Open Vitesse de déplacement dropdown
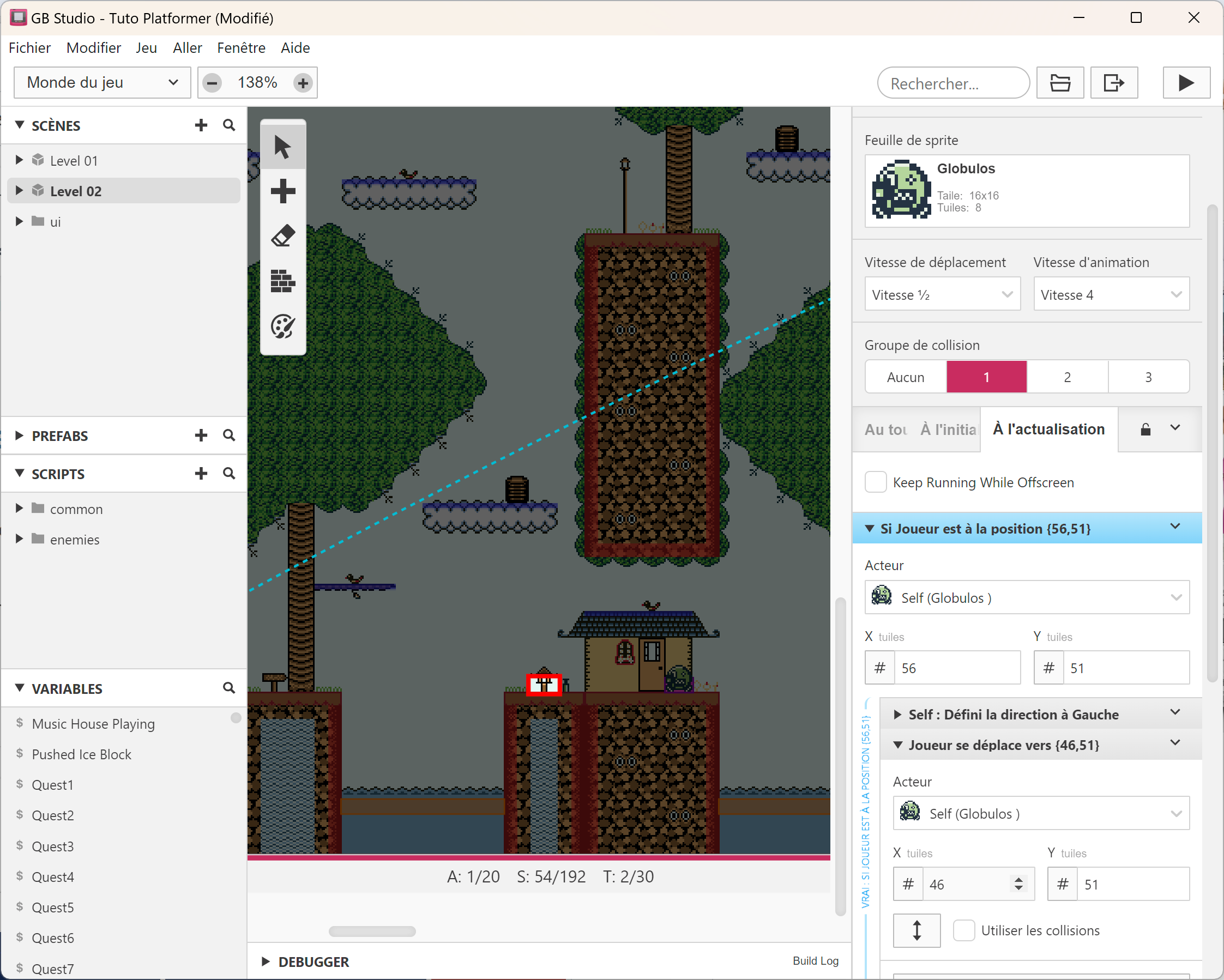Viewport: 1224px width, 980px height. [x=942, y=294]
